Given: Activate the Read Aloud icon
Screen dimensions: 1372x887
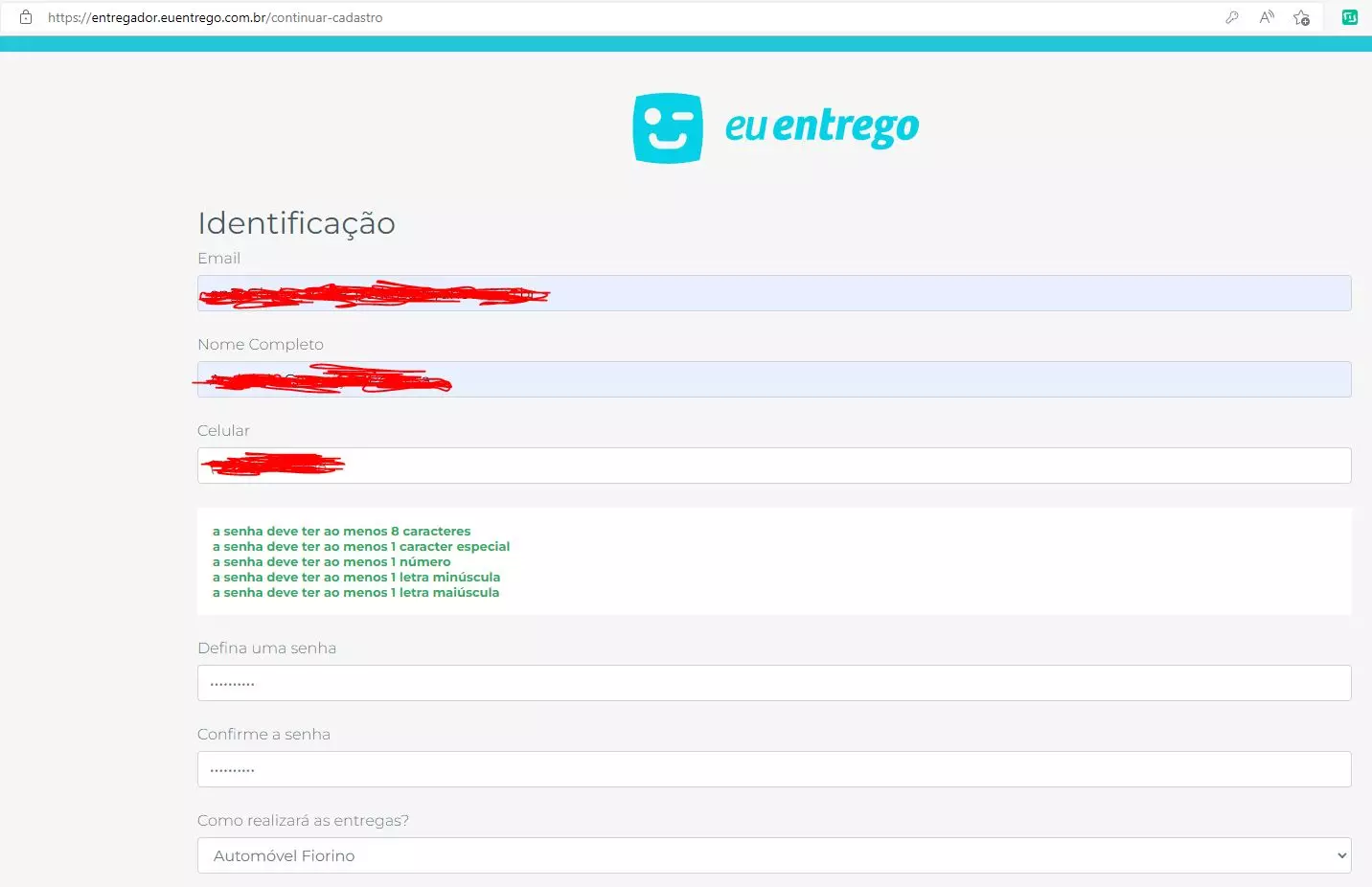Looking at the screenshot, I should coord(1267,17).
